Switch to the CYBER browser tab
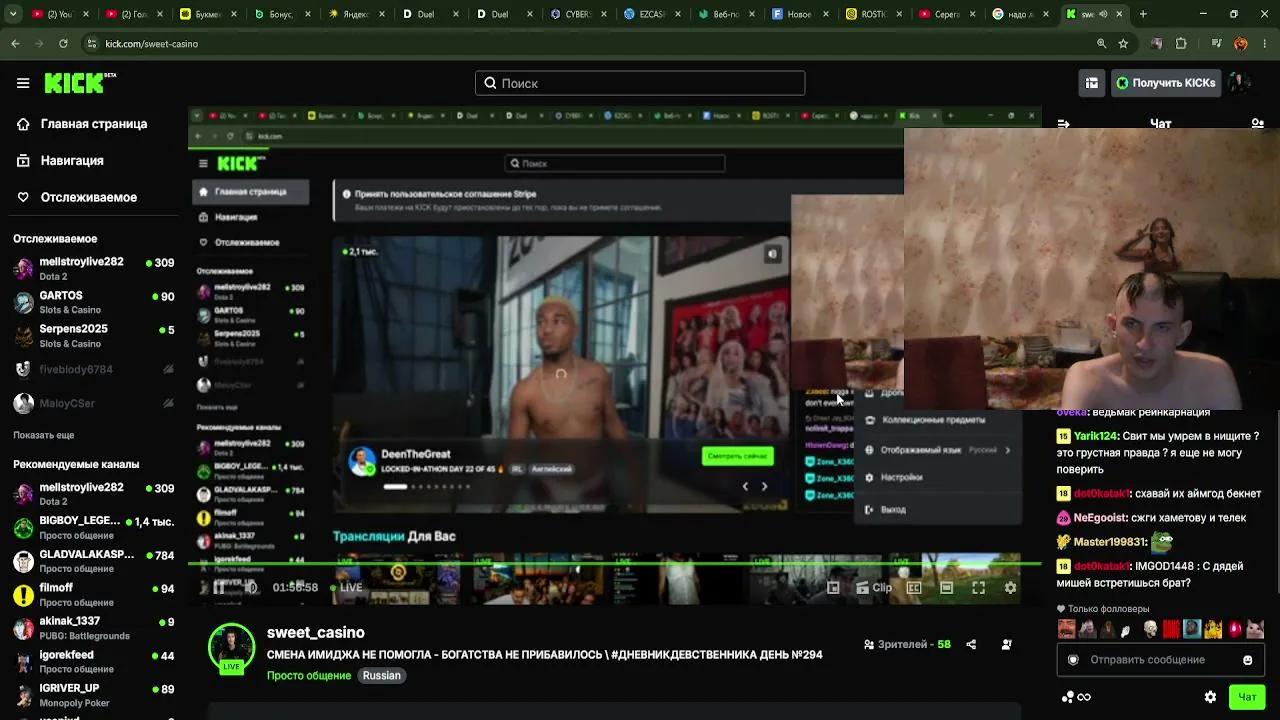Screen dimensions: 1280x720 tap(579, 14)
